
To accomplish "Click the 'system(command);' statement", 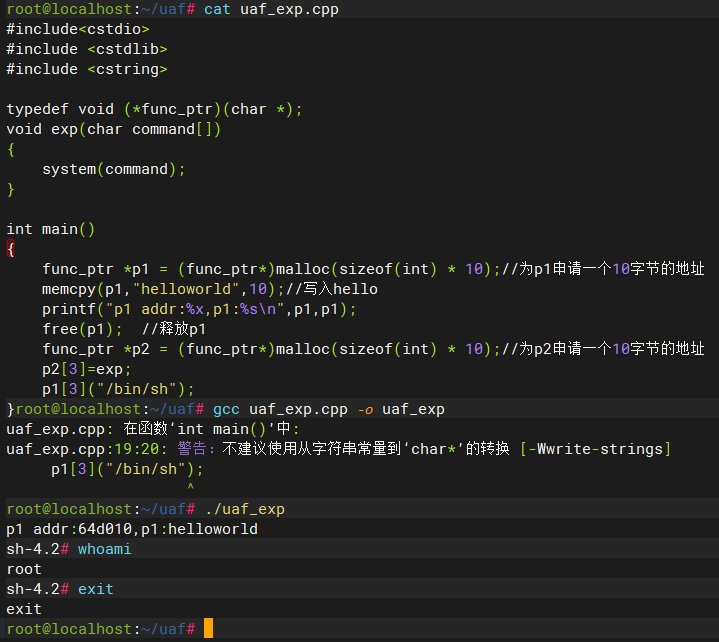I will 114,169.
